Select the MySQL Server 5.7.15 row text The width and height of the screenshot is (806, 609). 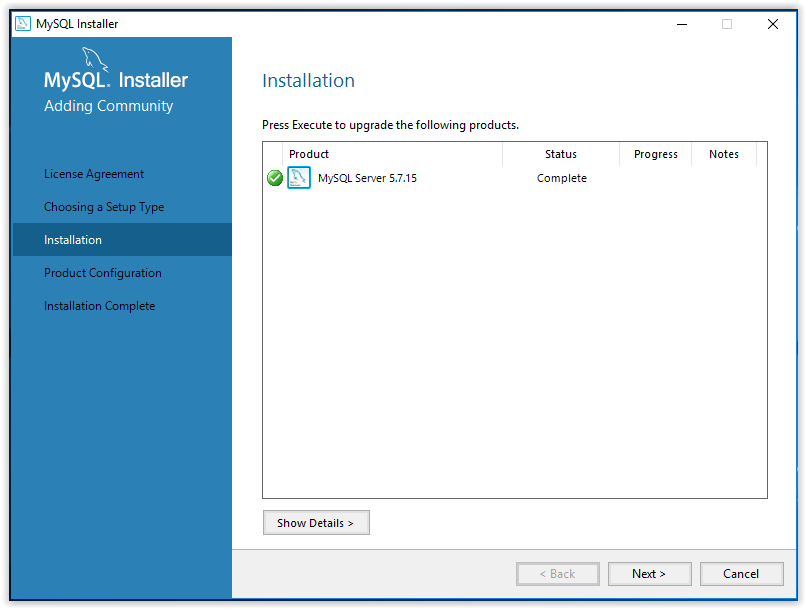[x=367, y=178]
